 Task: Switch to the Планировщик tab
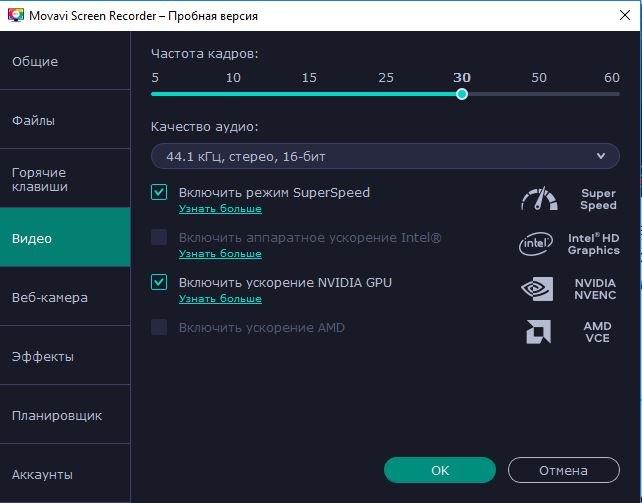65,415
